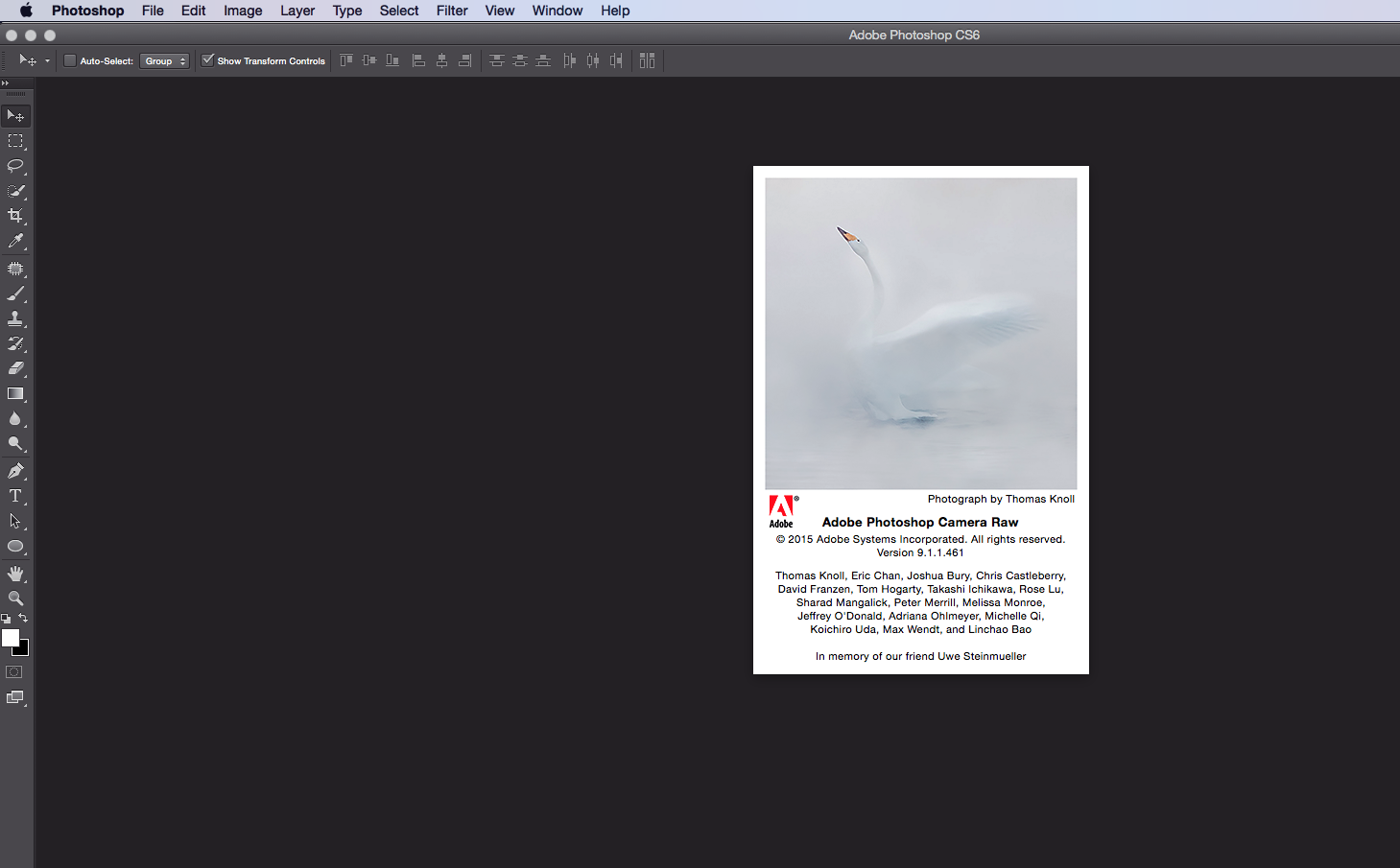
Task: Click Distribute horizontal centers button
Action: (592, 60)
